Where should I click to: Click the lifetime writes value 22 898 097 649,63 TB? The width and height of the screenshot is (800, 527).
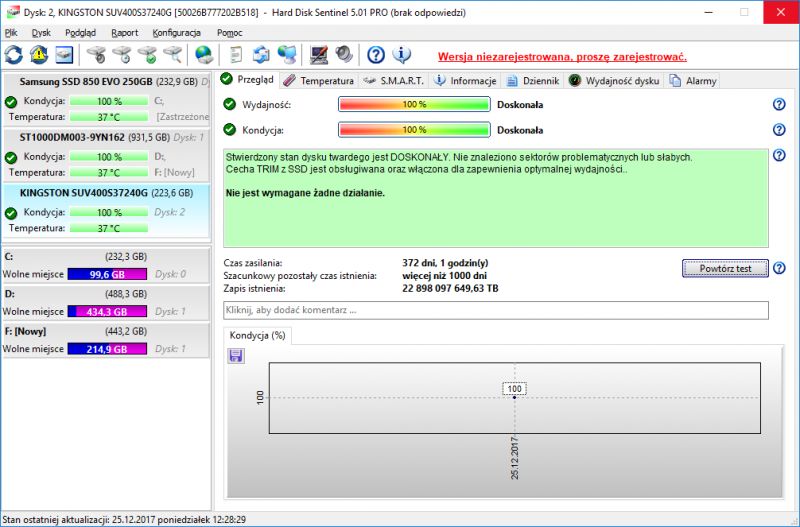(x=450, y=288)
